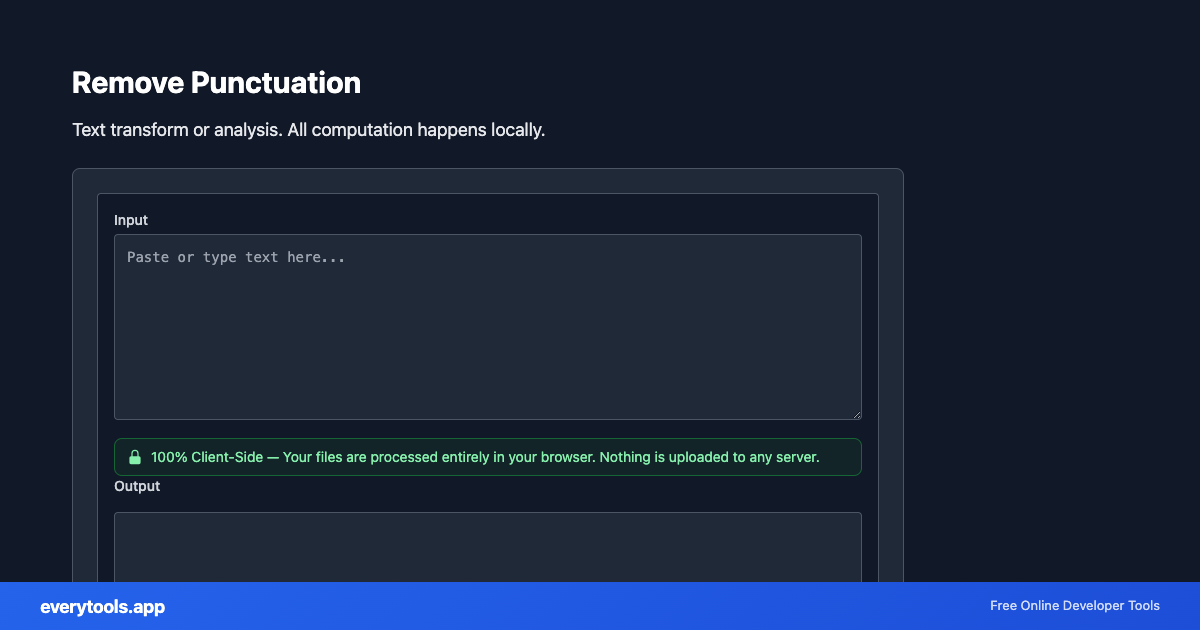This screenshot has width=1200, height=630.
Task: Click the green padlock icon in privacy notice
Action: (135, 457)
